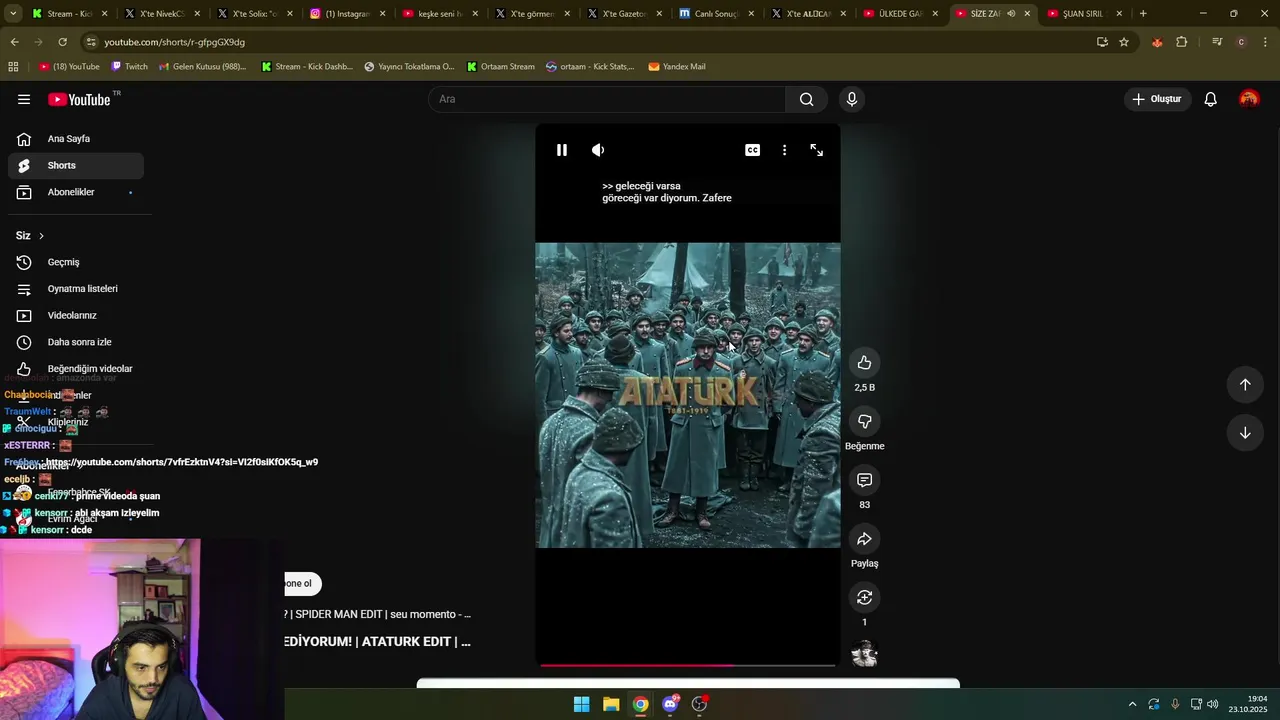Open the Twitch bookmark
This screenshot has width=1280, height=720.
[x=130, y=67]
